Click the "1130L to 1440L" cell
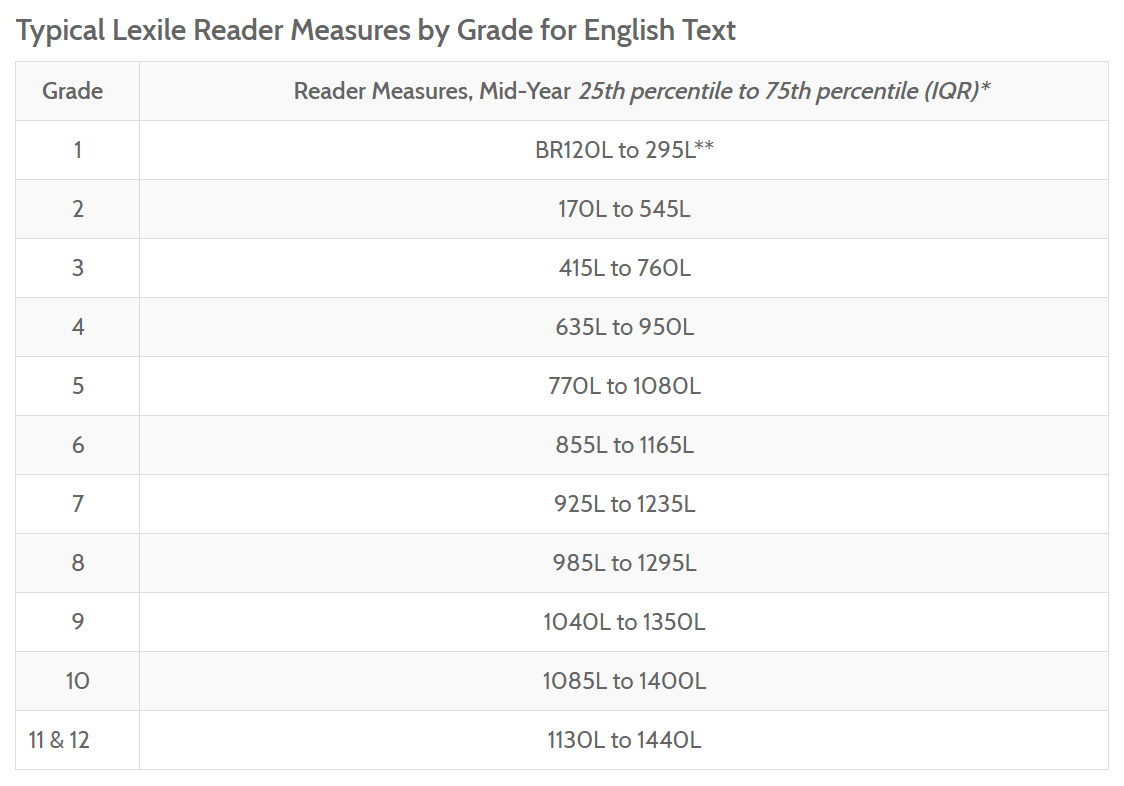This screenshot has height=786, width=1124. [x=624, y=740]
